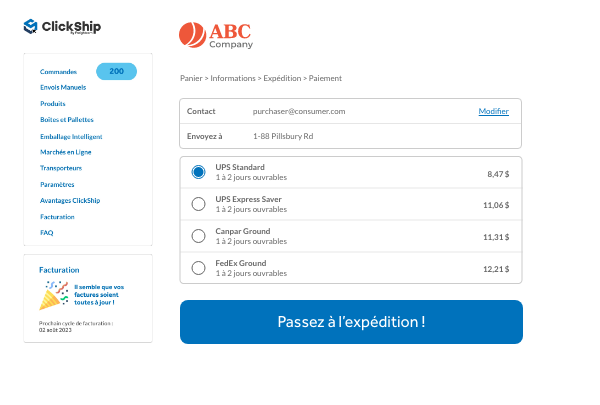Open Boîtes et Pallettes section
This screenshot has height=405, width=600.
[x=67, y=120]
